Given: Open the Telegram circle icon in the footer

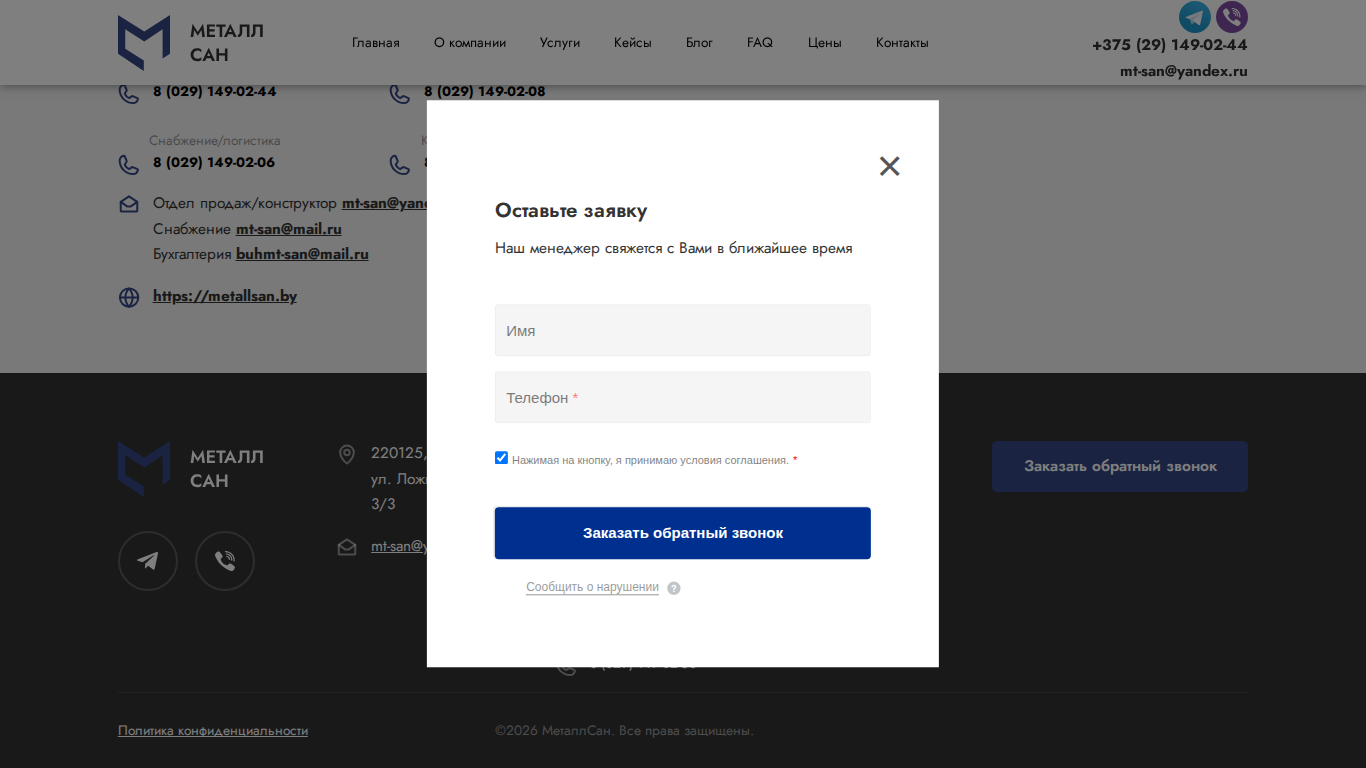Looking at the screenshot, I should point(148,561).
